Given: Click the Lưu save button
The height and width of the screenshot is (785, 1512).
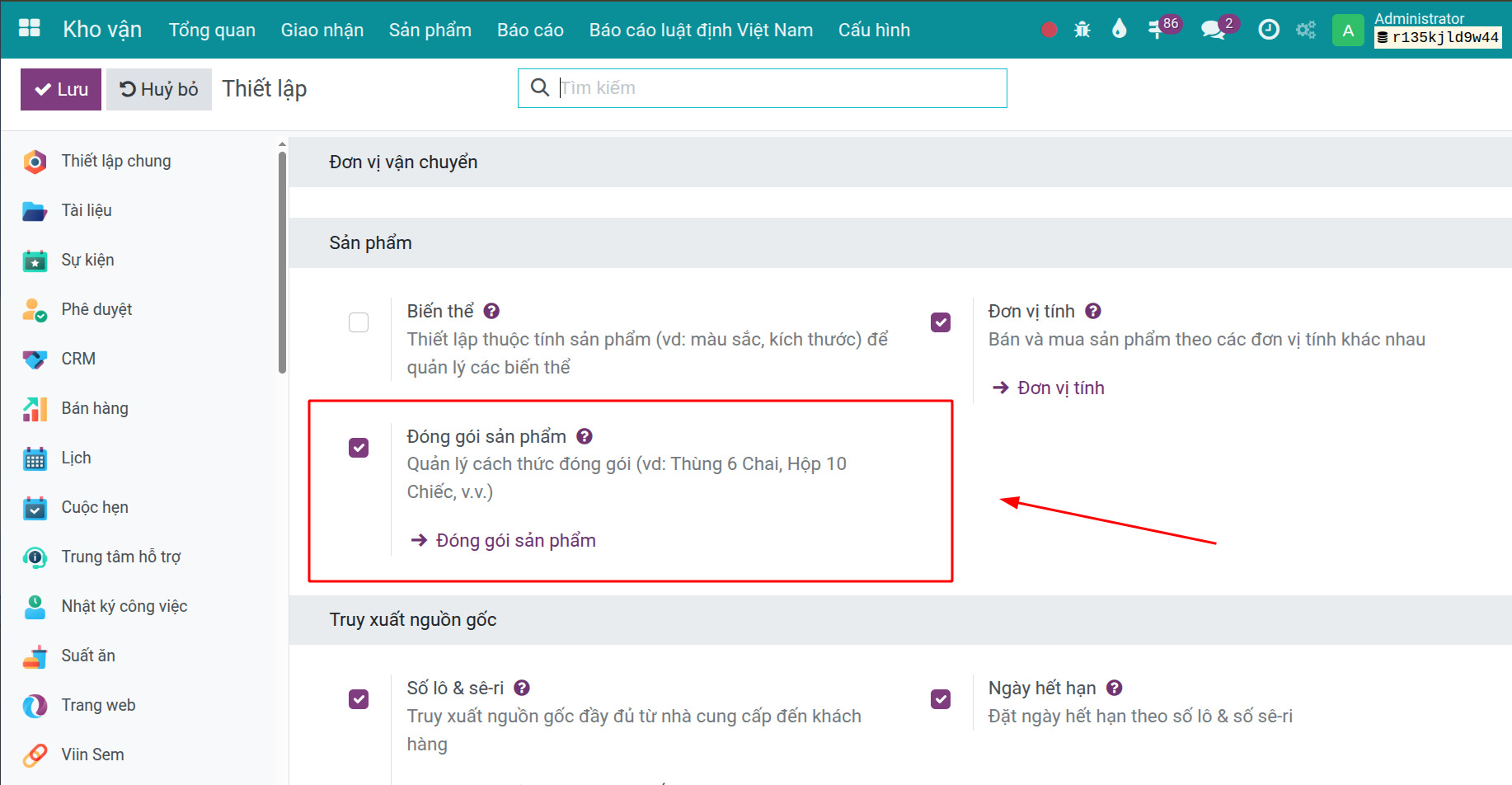Looking at the screenshot, I should [x=61, y=89].
